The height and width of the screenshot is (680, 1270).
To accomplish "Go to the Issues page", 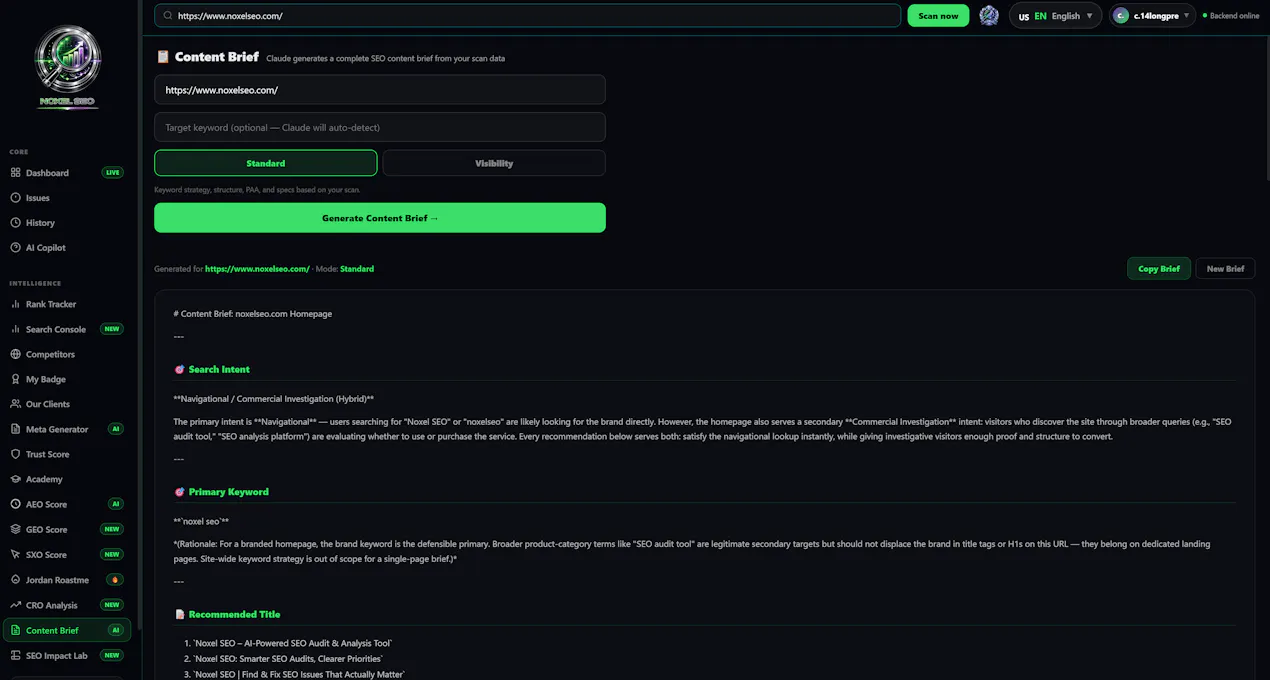I will (x=66, y=198).
